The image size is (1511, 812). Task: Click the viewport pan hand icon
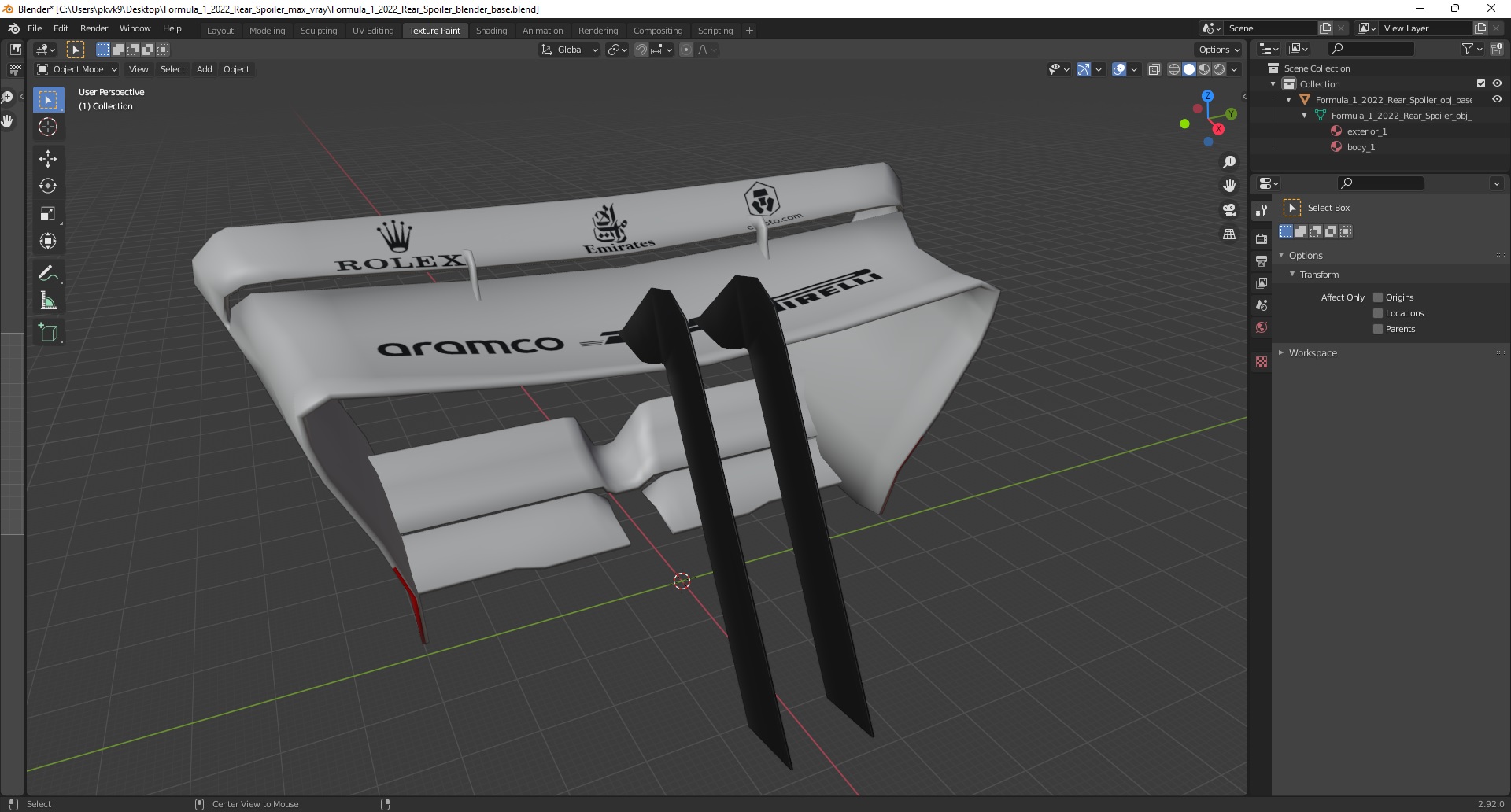click(x=1229, y=186)
